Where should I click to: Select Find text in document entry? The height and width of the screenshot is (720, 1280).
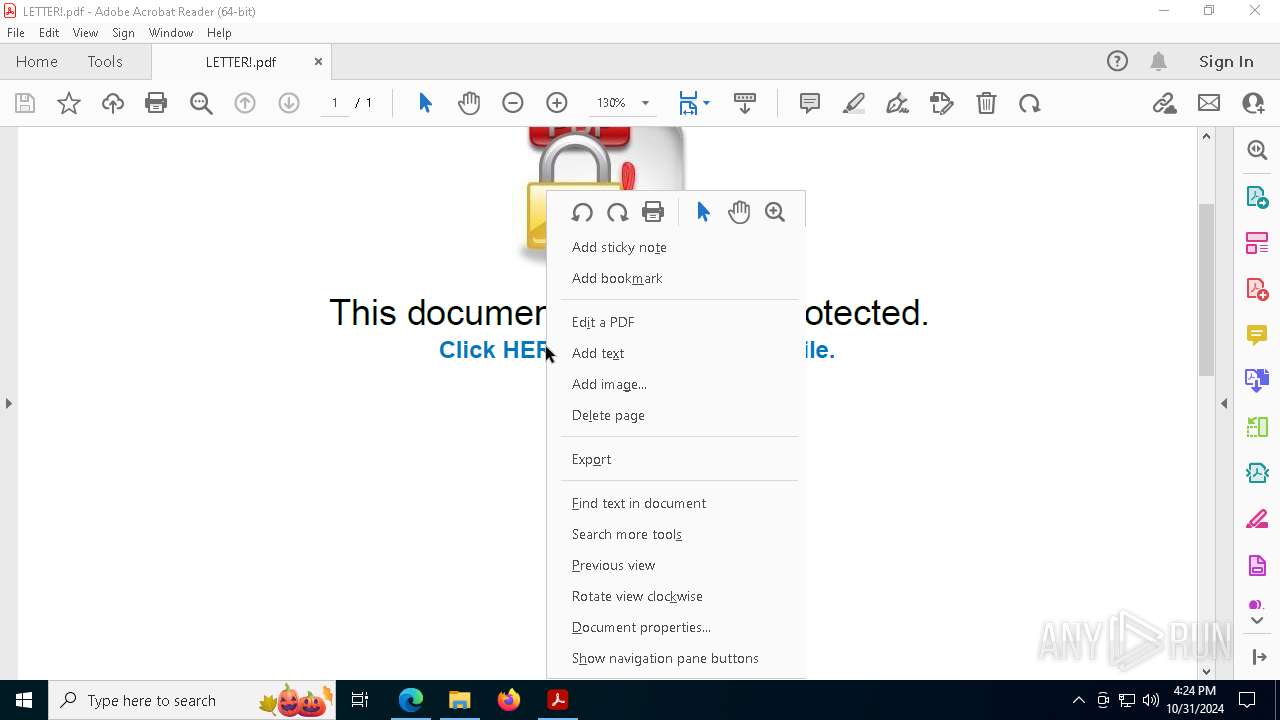coord(676,503)
